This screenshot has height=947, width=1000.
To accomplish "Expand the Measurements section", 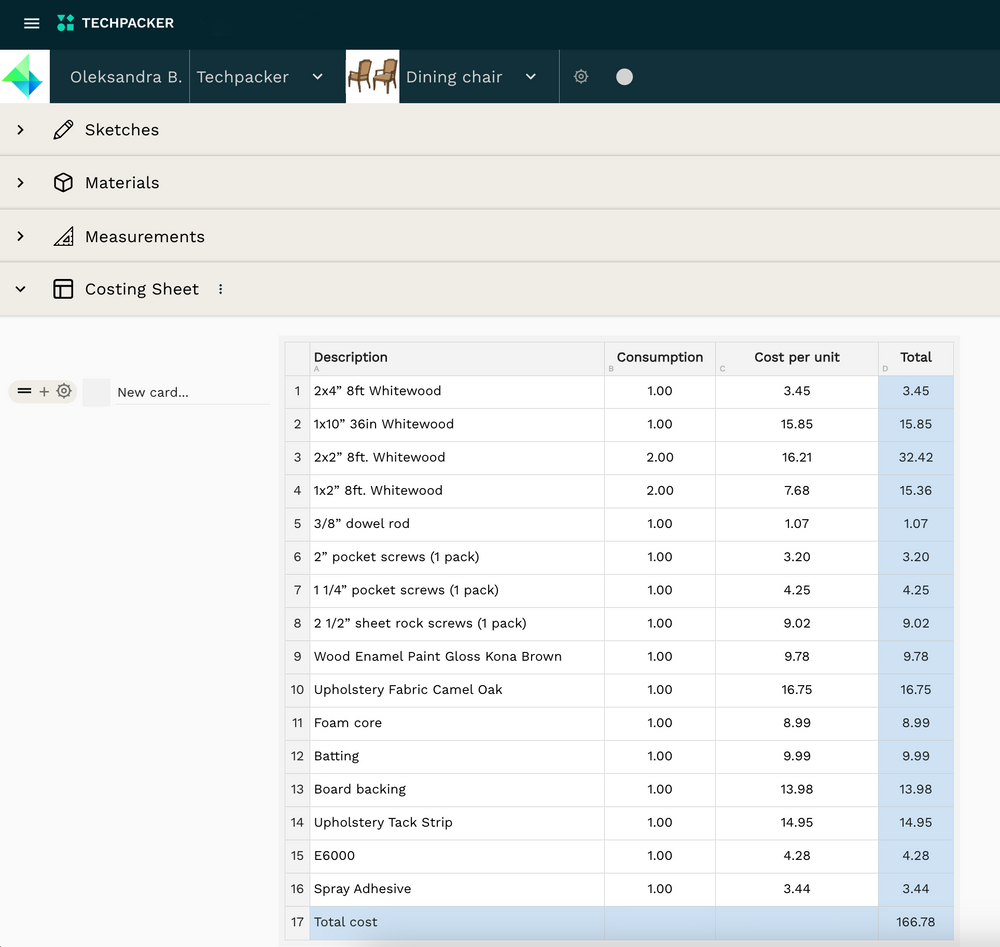I will (x=20, y=237).
